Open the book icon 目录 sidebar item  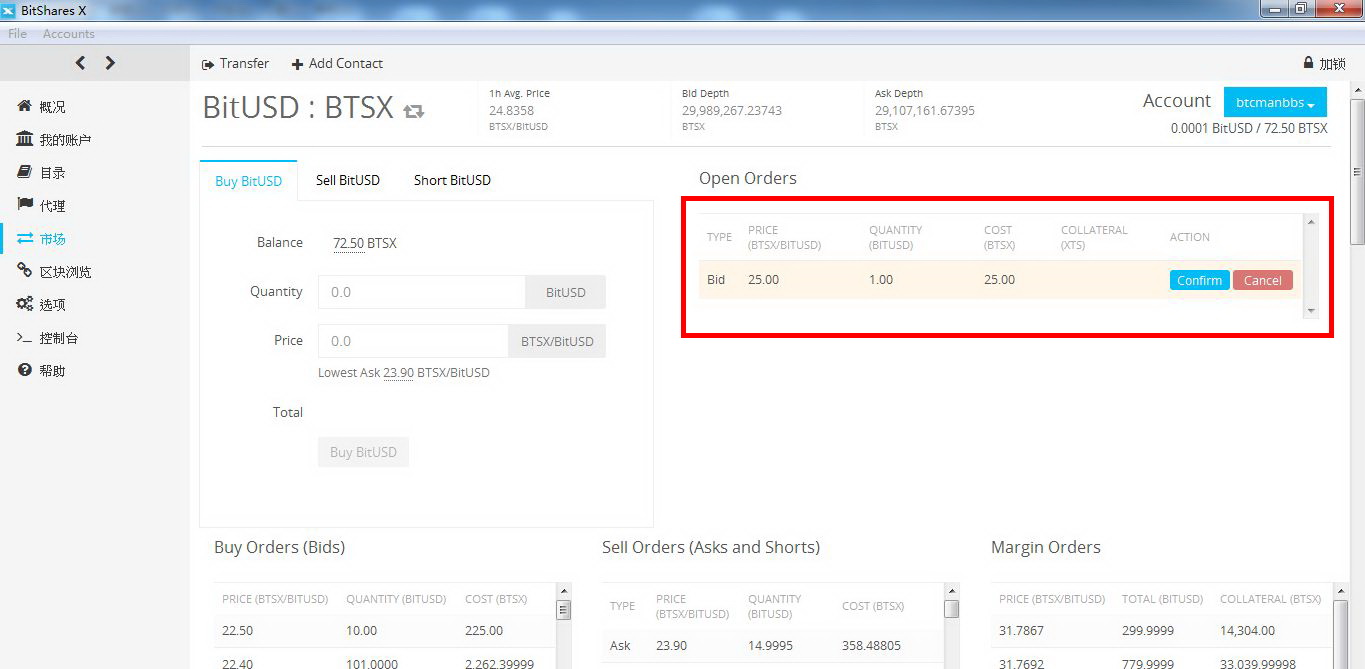42,173
